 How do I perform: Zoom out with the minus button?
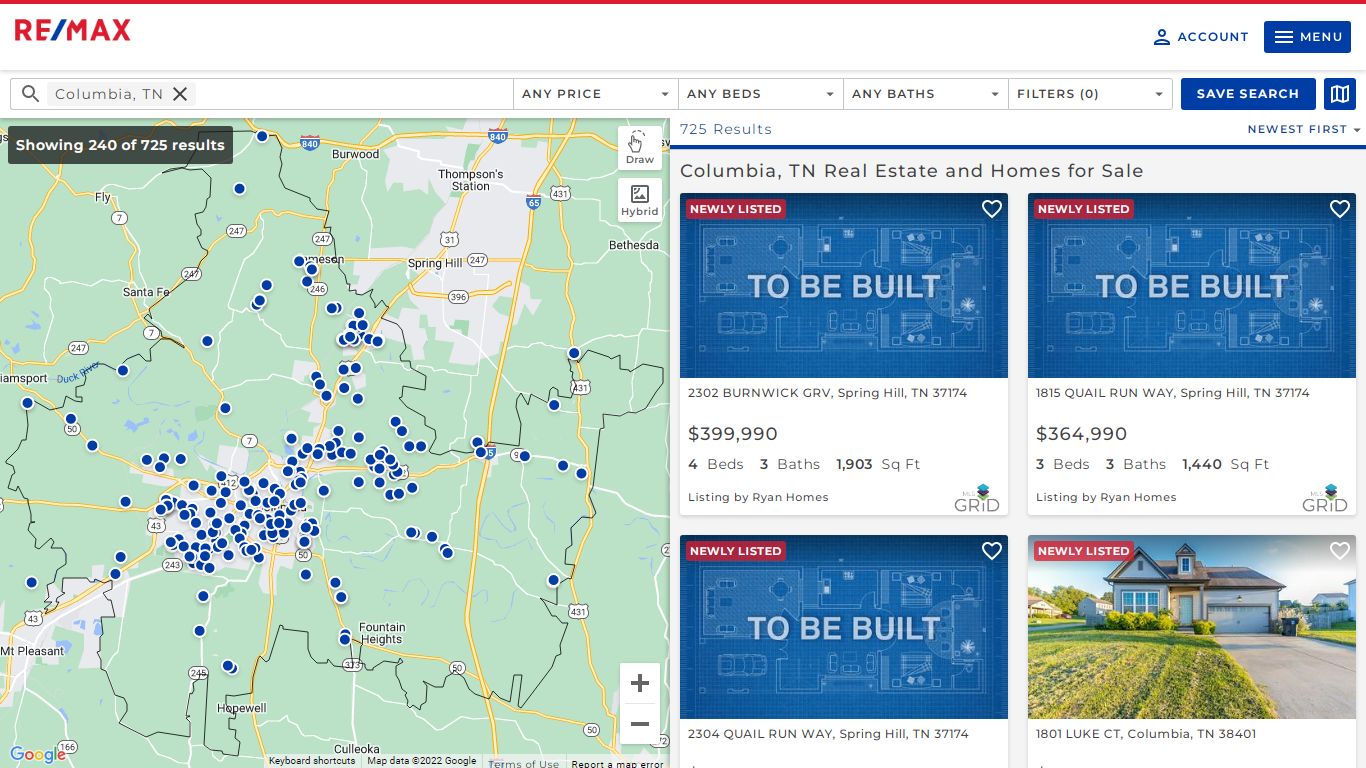coord(640,724)
